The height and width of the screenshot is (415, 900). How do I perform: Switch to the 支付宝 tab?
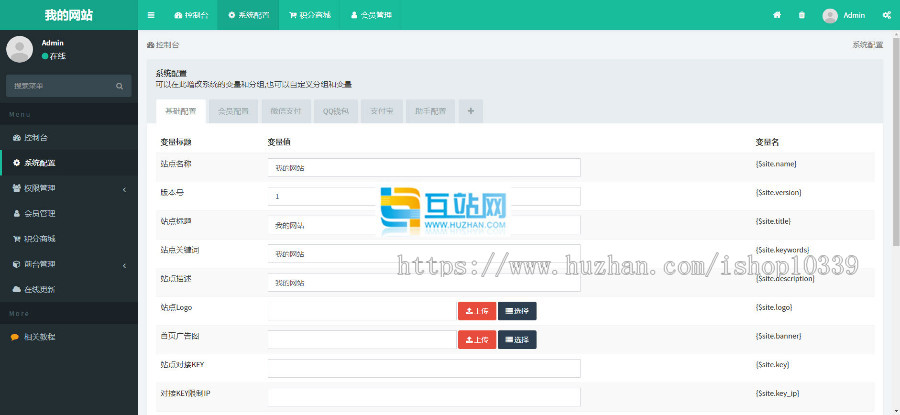click(x=382, y=111)
